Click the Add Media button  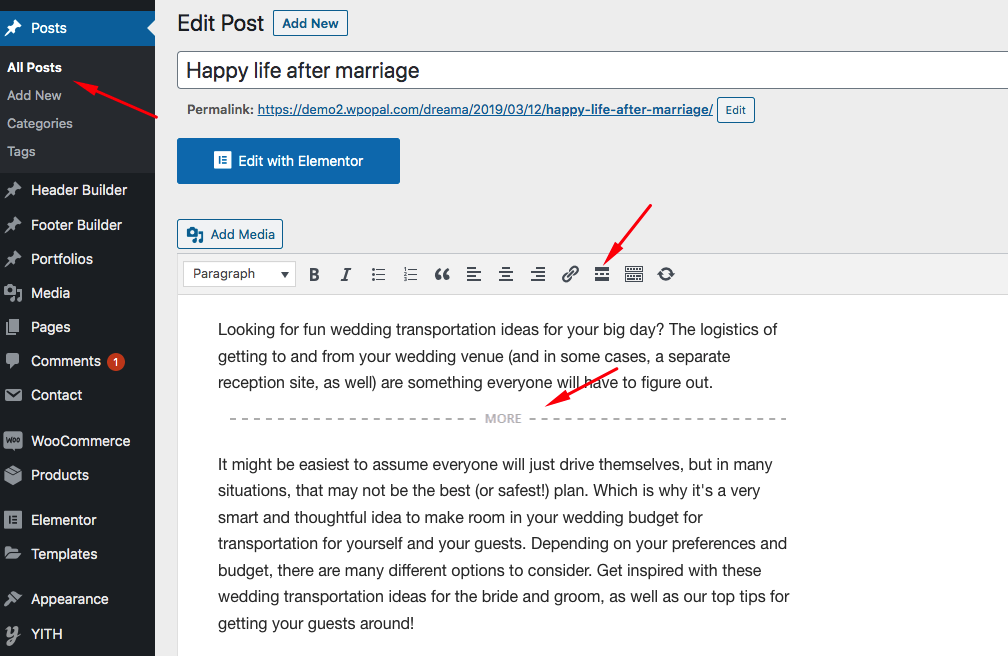pyautogui.click(x=230, y=235)
